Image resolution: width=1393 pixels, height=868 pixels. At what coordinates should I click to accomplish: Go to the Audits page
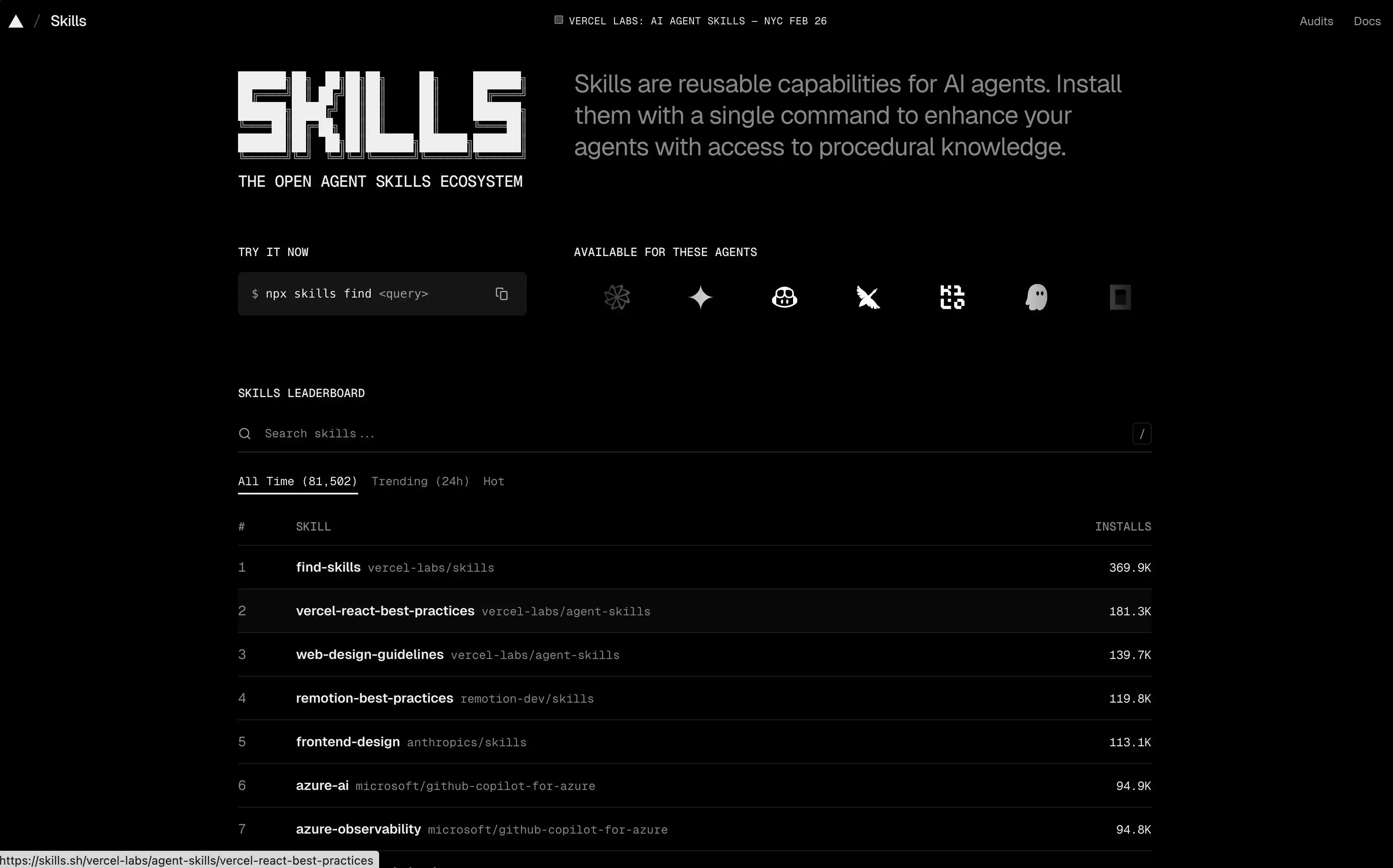tap(1316, 21)
